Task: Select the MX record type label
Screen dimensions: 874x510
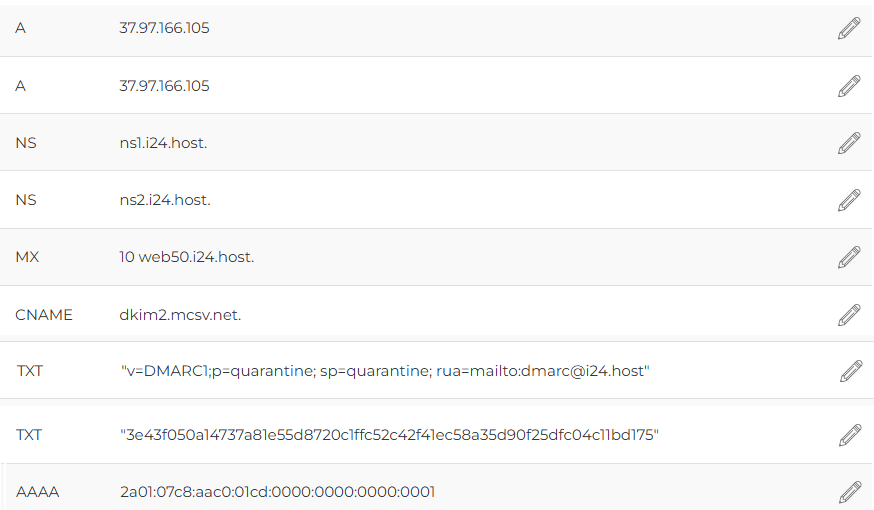Action: point(27,257)
